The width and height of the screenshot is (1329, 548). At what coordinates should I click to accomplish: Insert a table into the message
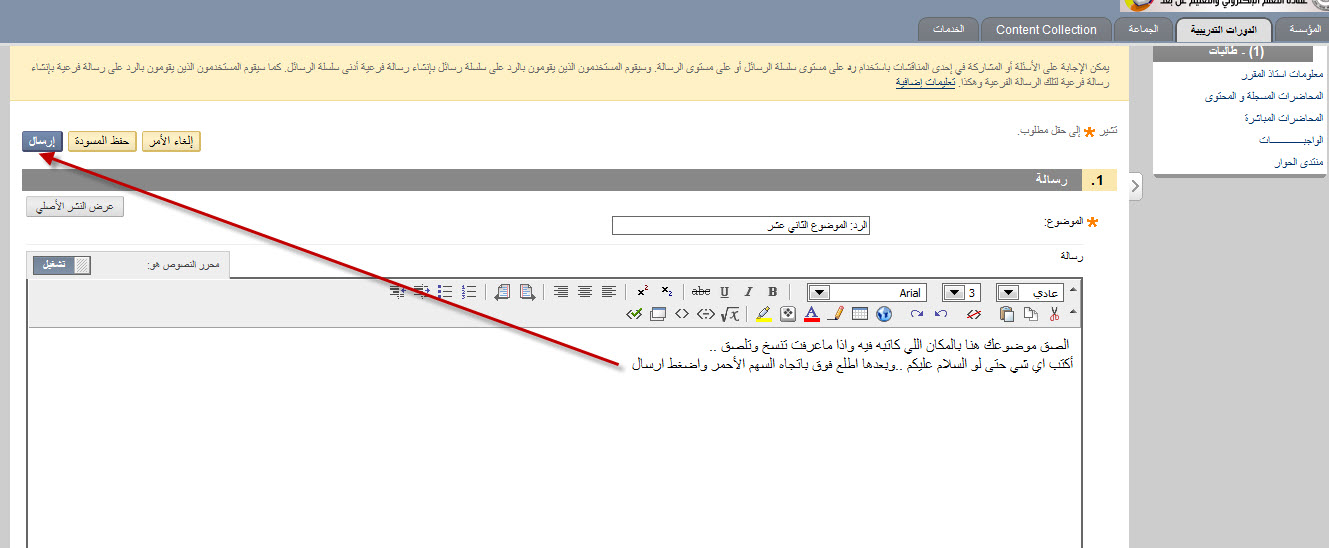(859, 314)
